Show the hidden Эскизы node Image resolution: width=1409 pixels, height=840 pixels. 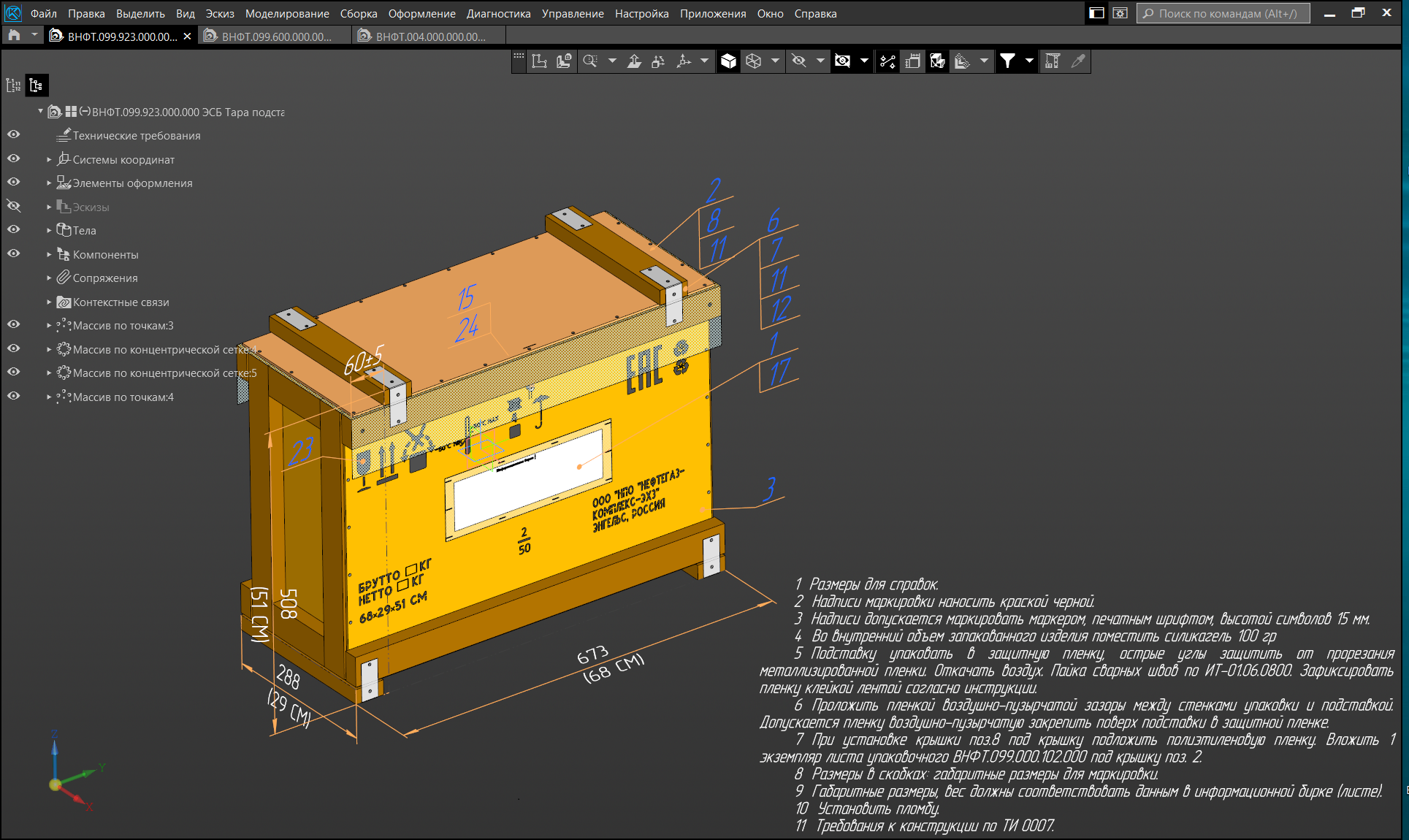click(13, 206)
